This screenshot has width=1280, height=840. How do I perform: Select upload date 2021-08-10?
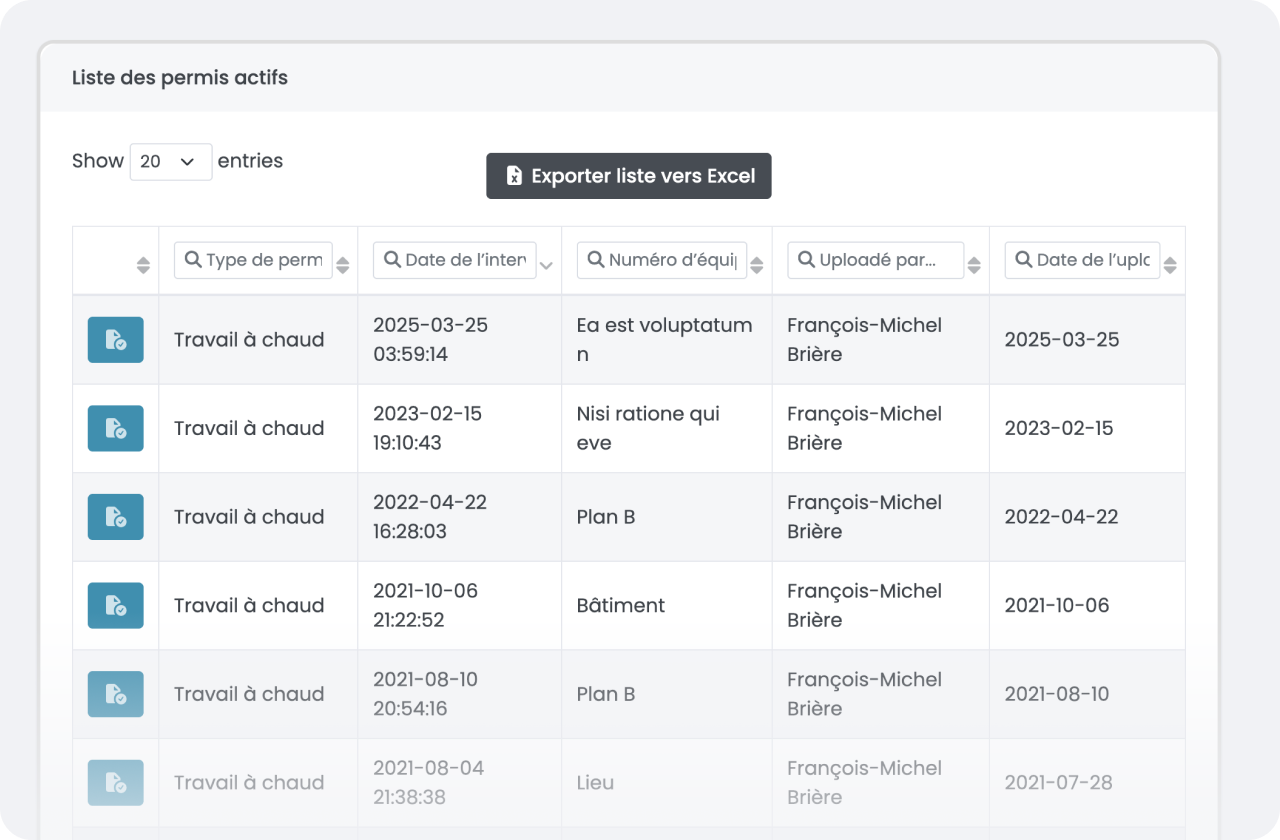pyautogui.click(x=1057, y=694)
